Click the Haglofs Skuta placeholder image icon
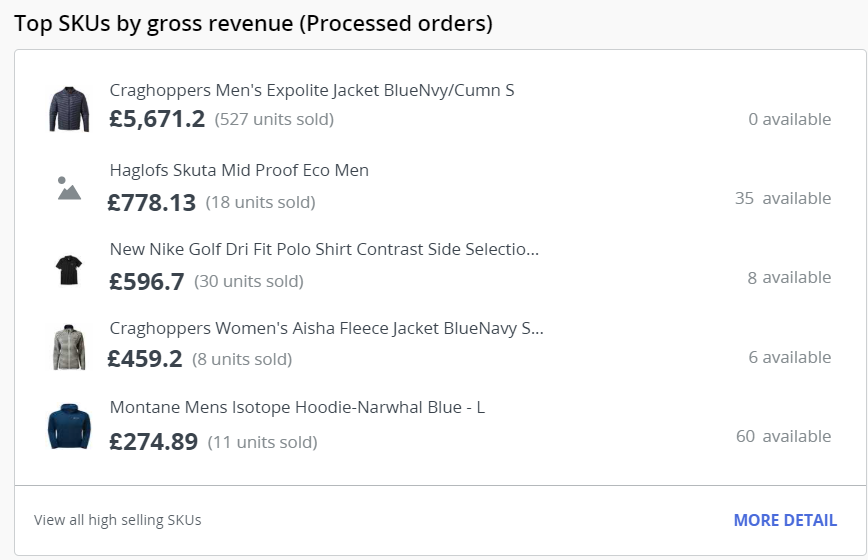This screenshot has width=868, height=560. (x=69, y=187)
